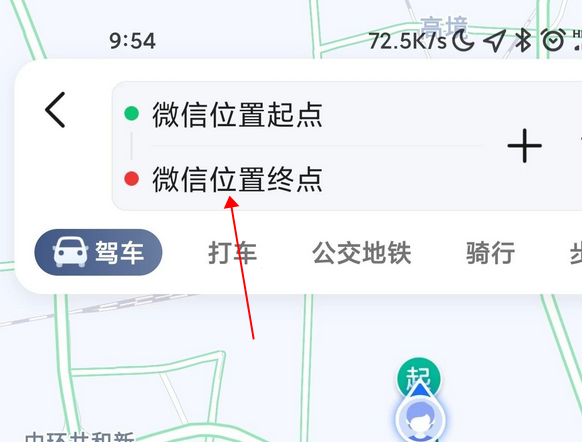Image resolution: width=582 pixels, height=442 pixels.
Task: Select the 驾车 driving mode tab
Action: pyautogui.click(x=98, y=252)
